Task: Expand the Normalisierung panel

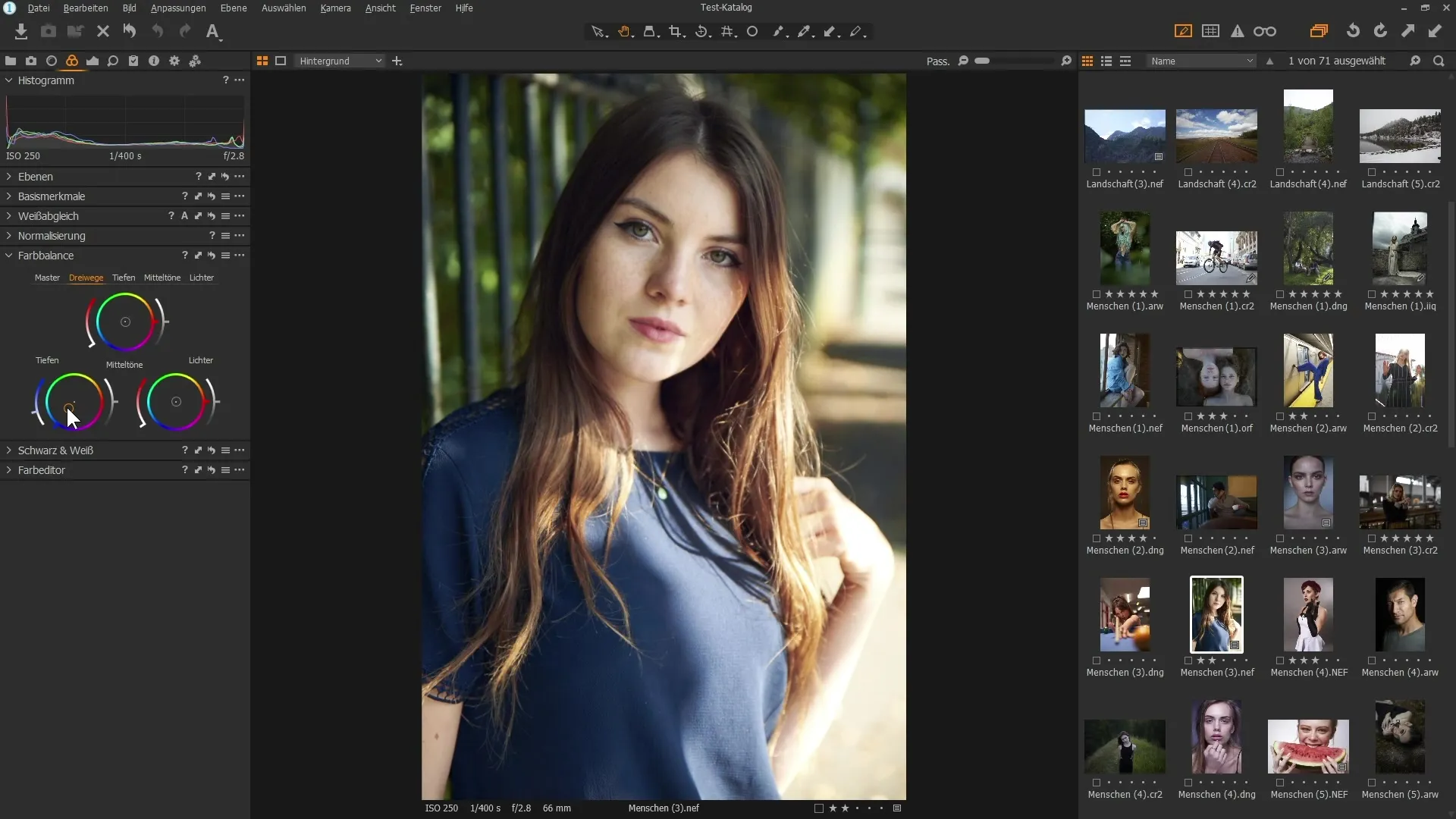Action: click(x=9, y=236)
